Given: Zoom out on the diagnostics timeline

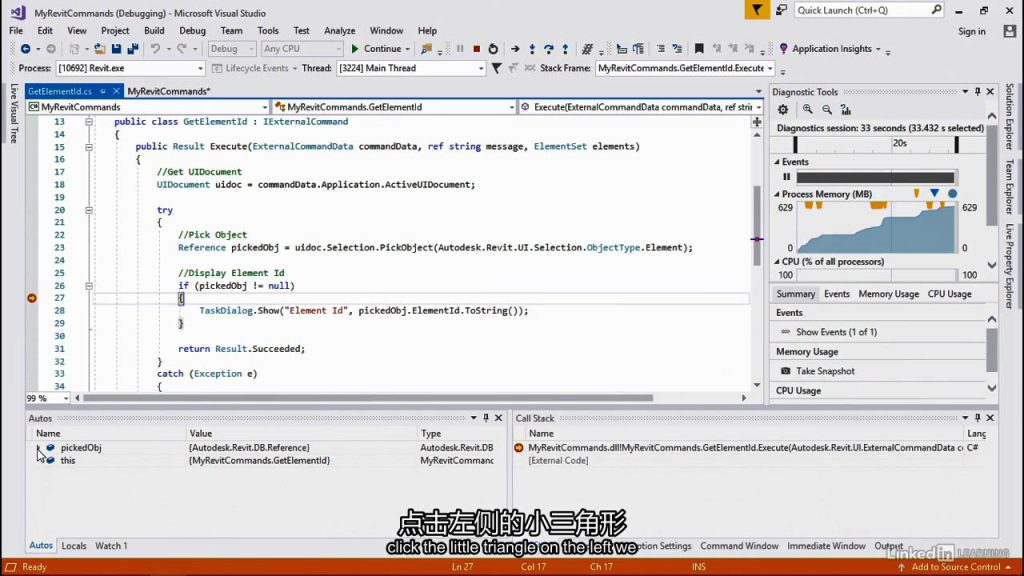Looking at the screenshot, I should (x=827, y=110).
